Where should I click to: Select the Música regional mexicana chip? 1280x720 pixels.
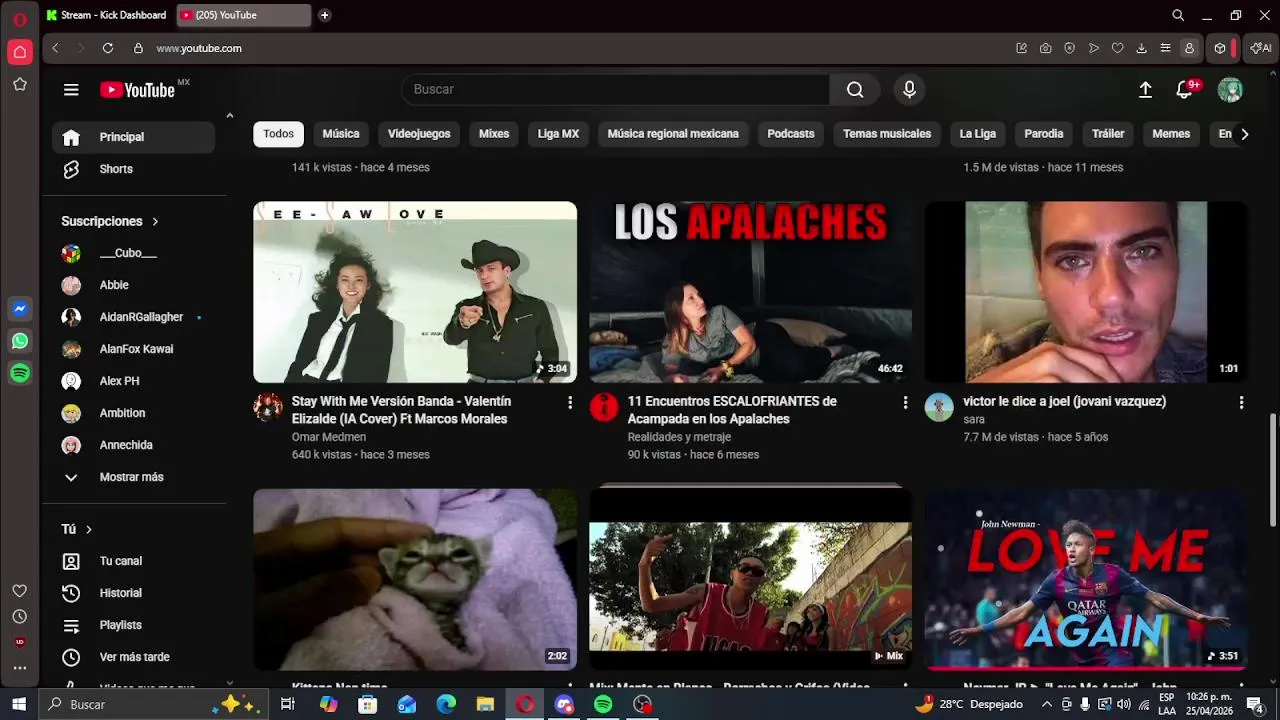coord(673,134)
